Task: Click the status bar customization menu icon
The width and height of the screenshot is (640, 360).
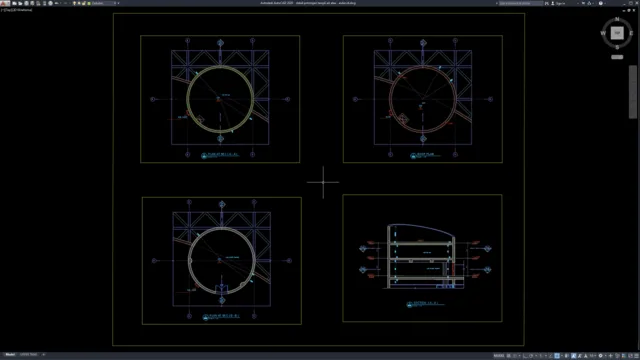Action: coord(636,356)
